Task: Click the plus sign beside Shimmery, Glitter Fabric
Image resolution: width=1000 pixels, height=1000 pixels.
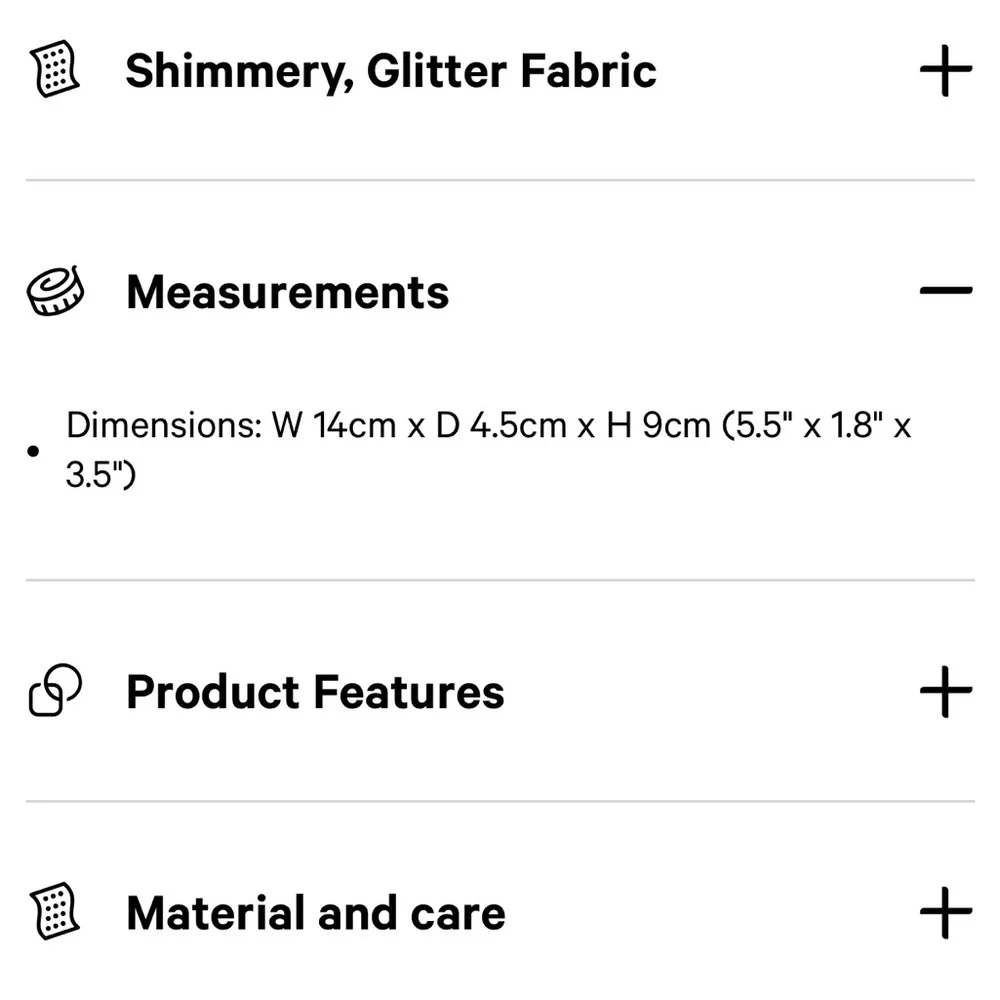Action: click(944, 70)
